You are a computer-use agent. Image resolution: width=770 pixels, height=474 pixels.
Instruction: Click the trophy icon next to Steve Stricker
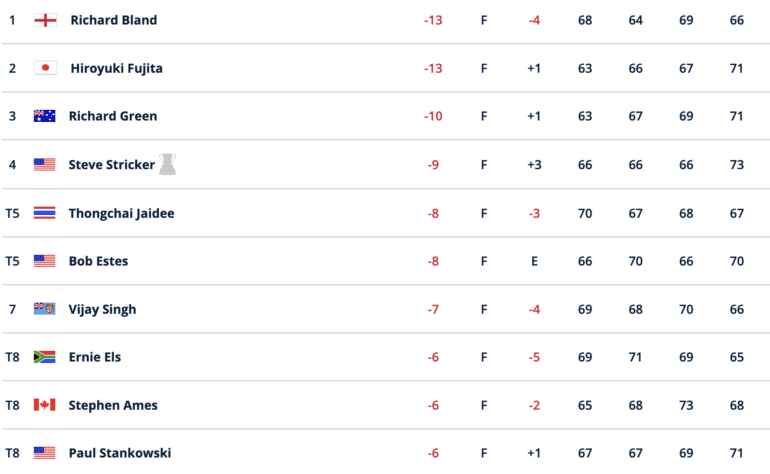[x=167, y=164]
